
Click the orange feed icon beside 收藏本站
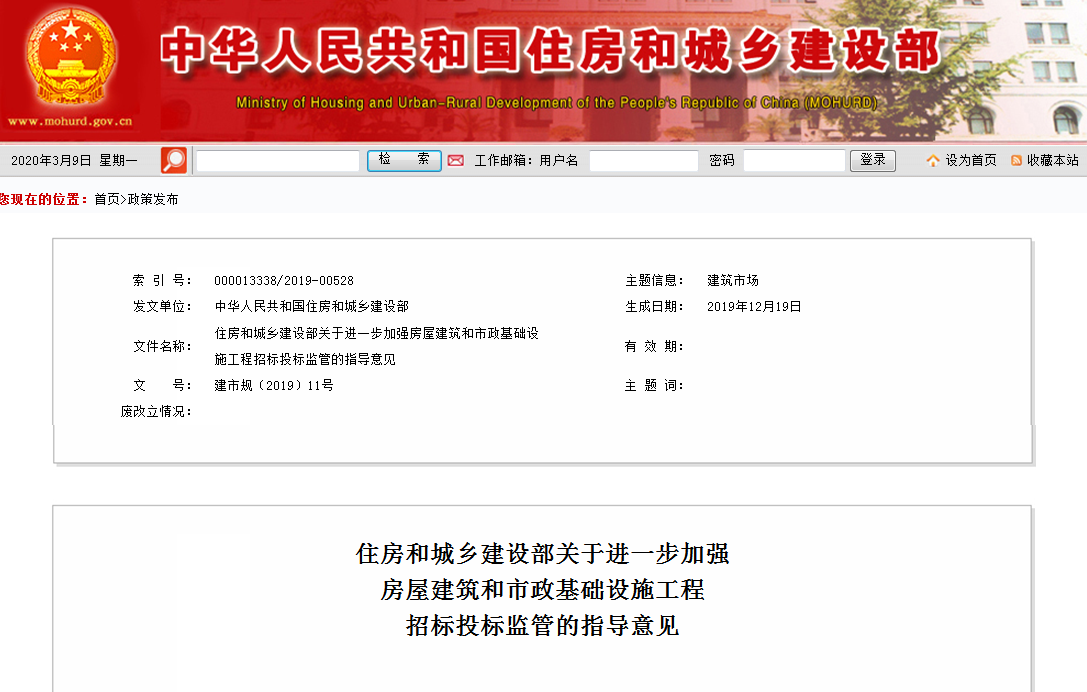coord(1016,161)
